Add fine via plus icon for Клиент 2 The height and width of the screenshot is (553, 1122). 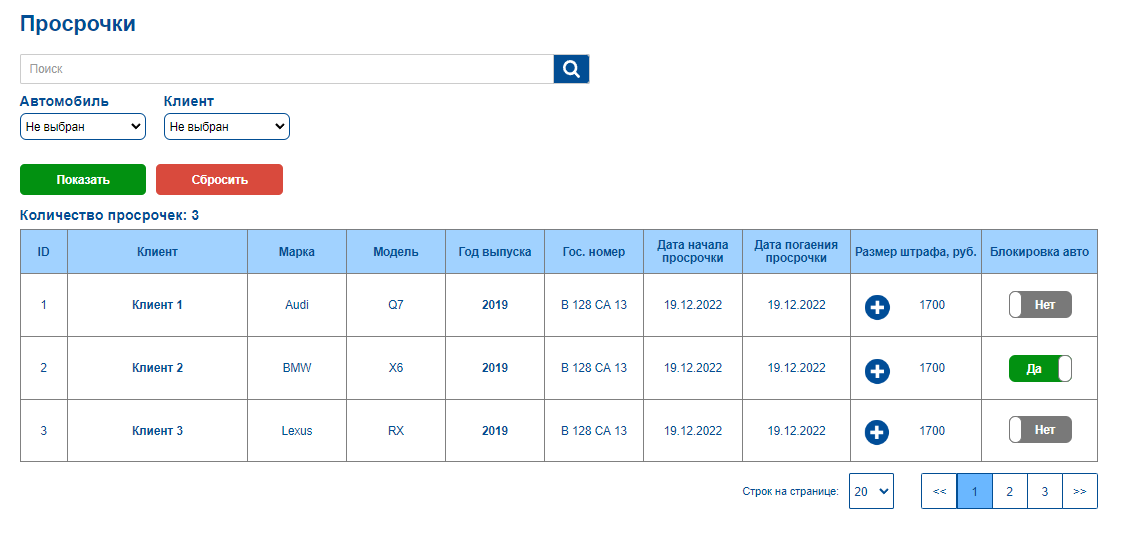pyautogui.click(x=877, y=371)
